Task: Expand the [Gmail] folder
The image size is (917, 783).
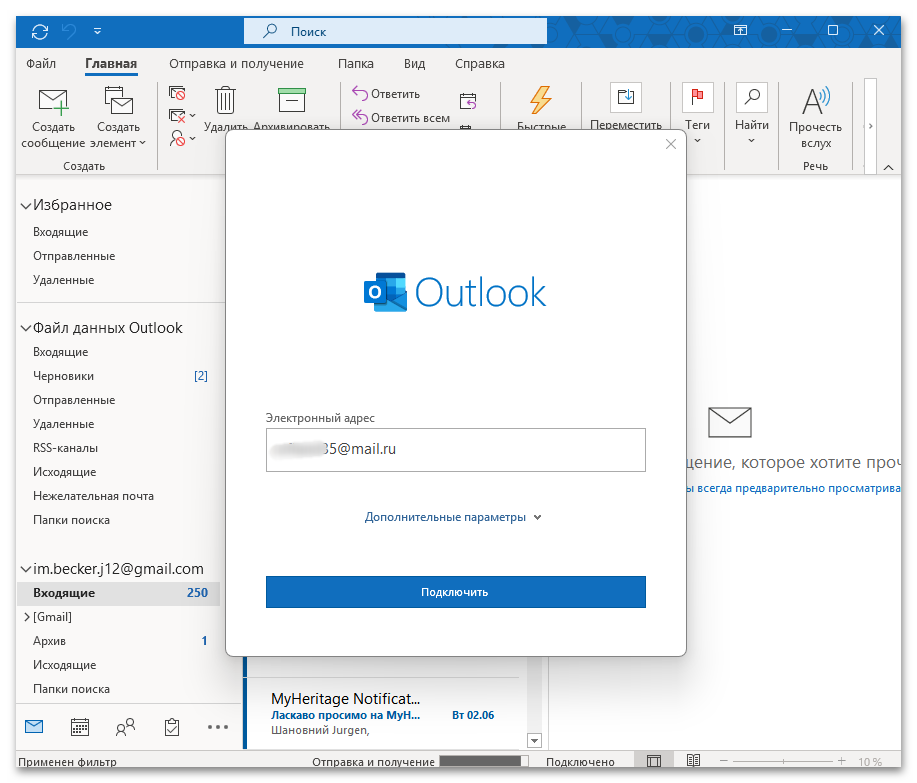Action: [26, 617]
